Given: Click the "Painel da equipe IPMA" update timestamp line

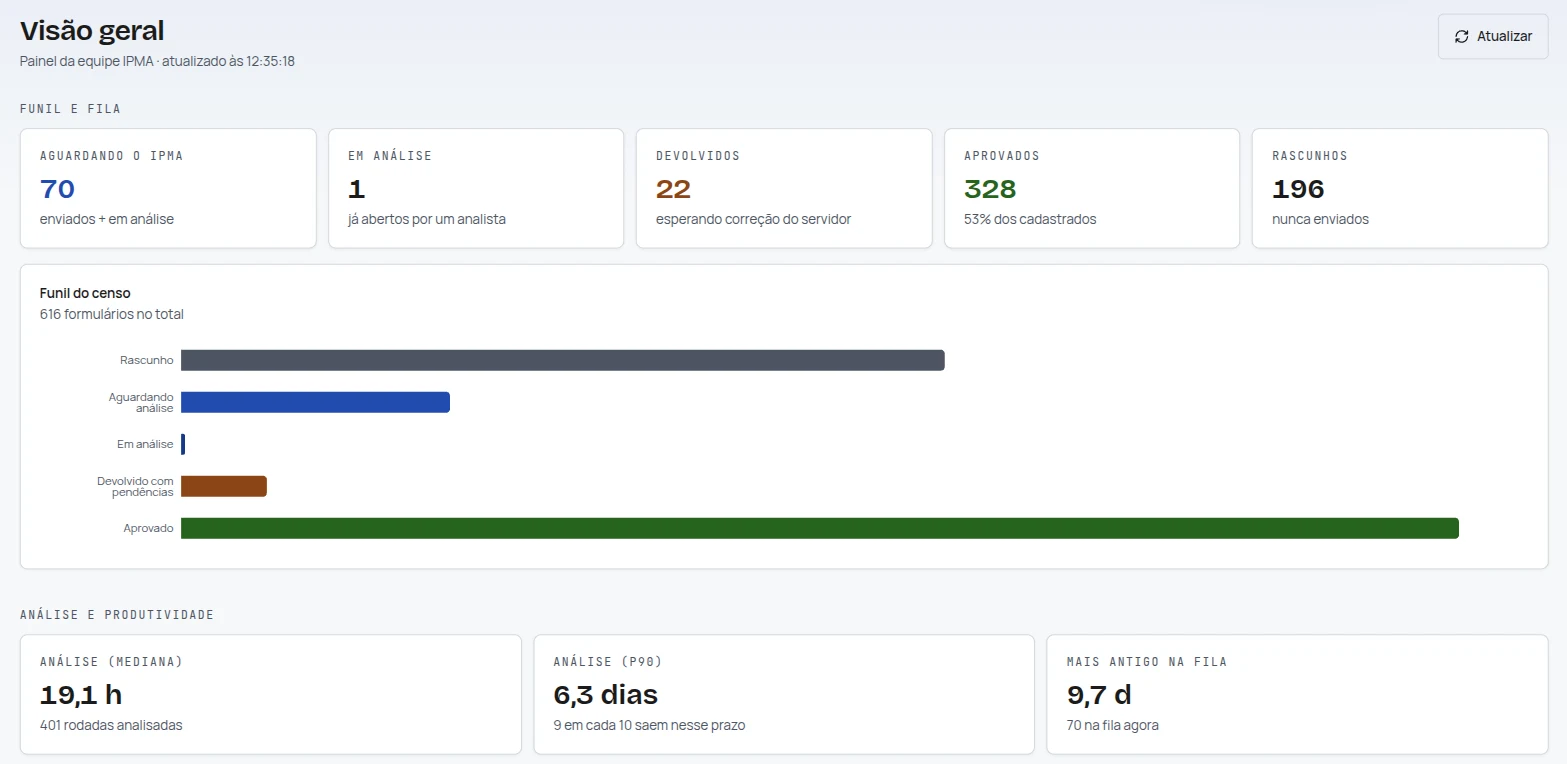Looking at the screenshot, I should 157,61.
